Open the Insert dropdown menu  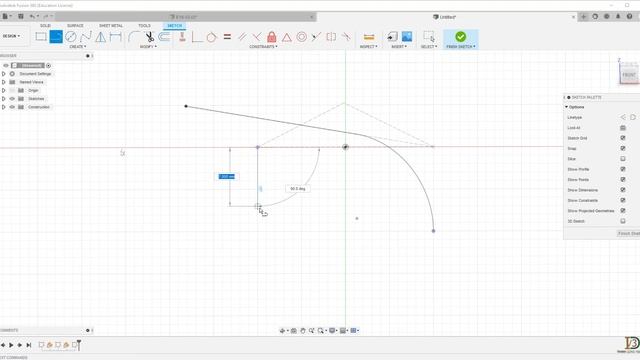399,47
